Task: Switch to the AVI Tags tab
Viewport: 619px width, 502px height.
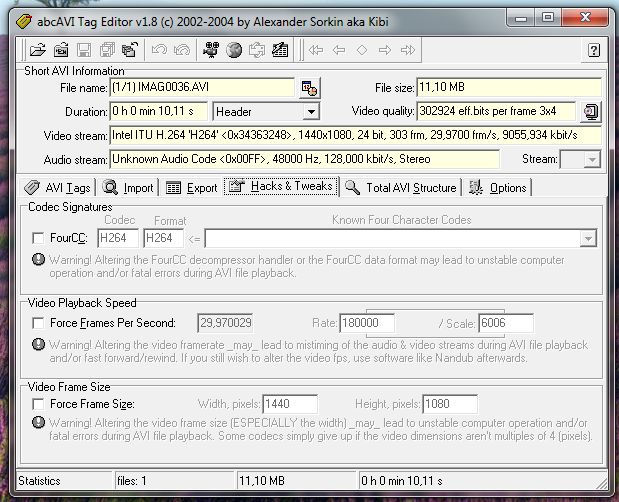Action: coord(58,187)
